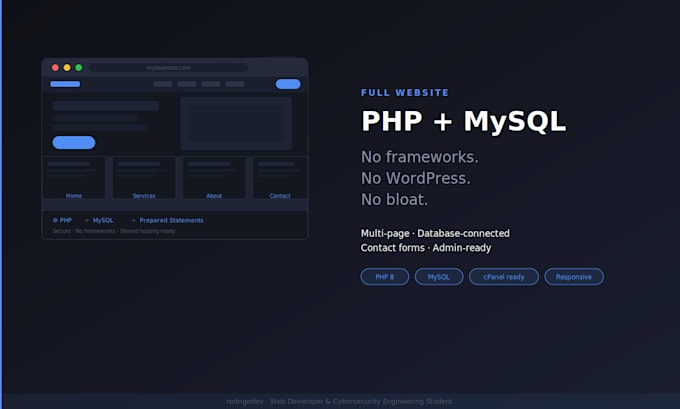Click the hero image placeholder in mockup
This screenshot has height=409, width=680.
tap(236, 123)
